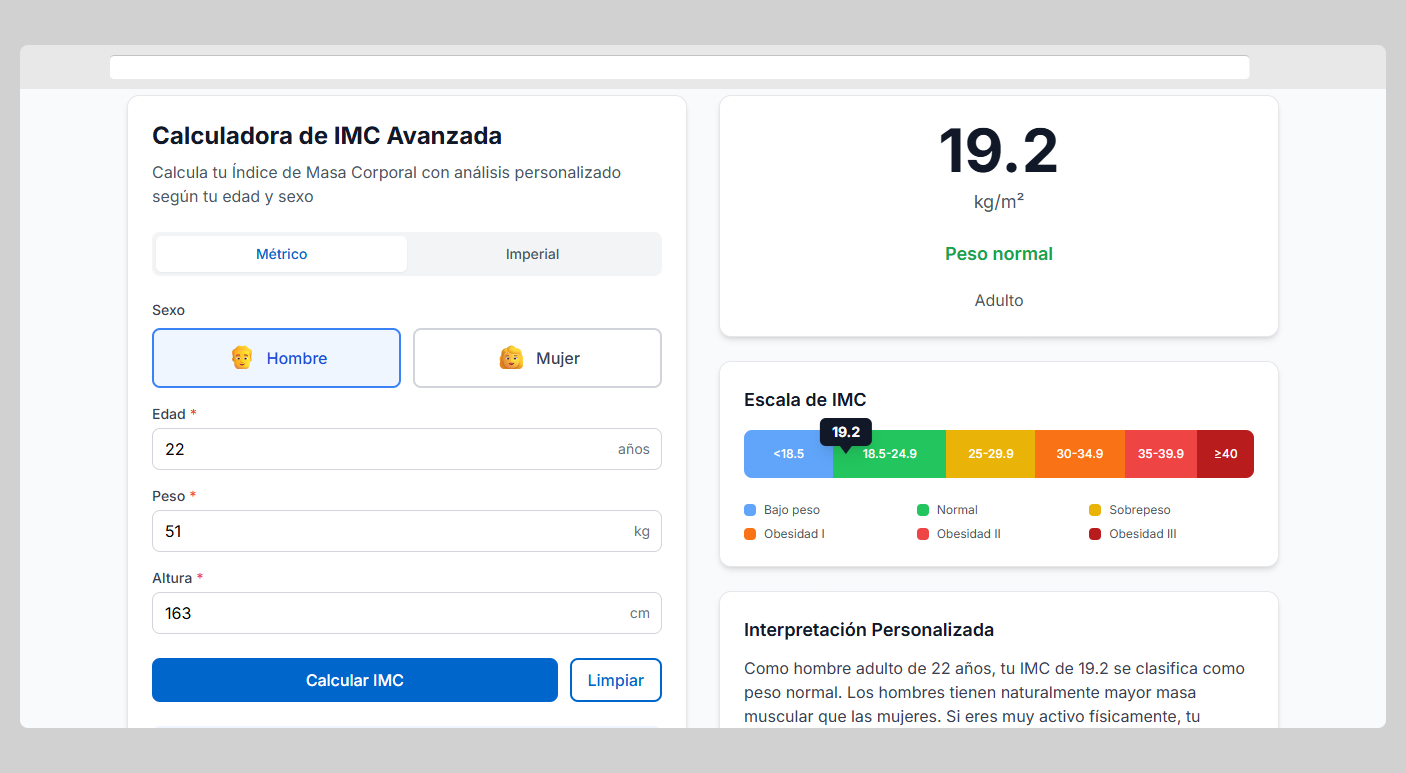Click the orange Obesidad I legend dot
The width and height of the screenshot is (1406, 773).
click(x=748, y=533)
